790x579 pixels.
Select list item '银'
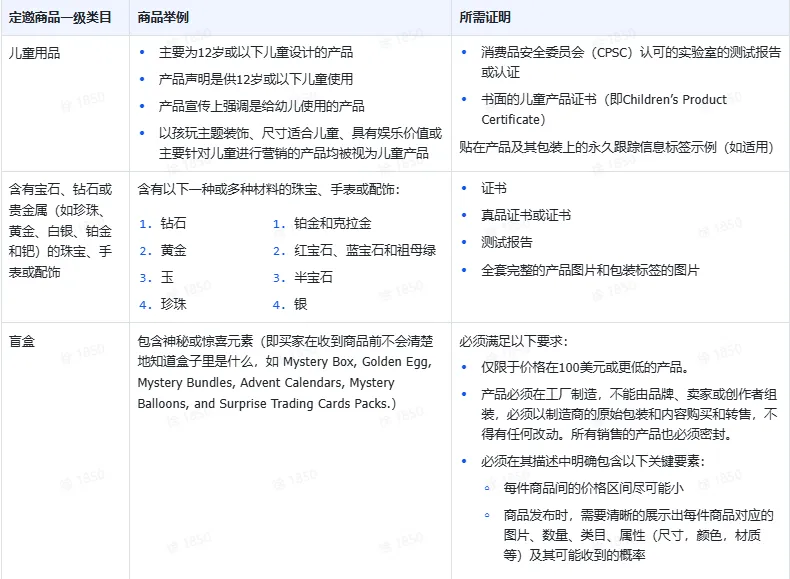tap(301, 304)
